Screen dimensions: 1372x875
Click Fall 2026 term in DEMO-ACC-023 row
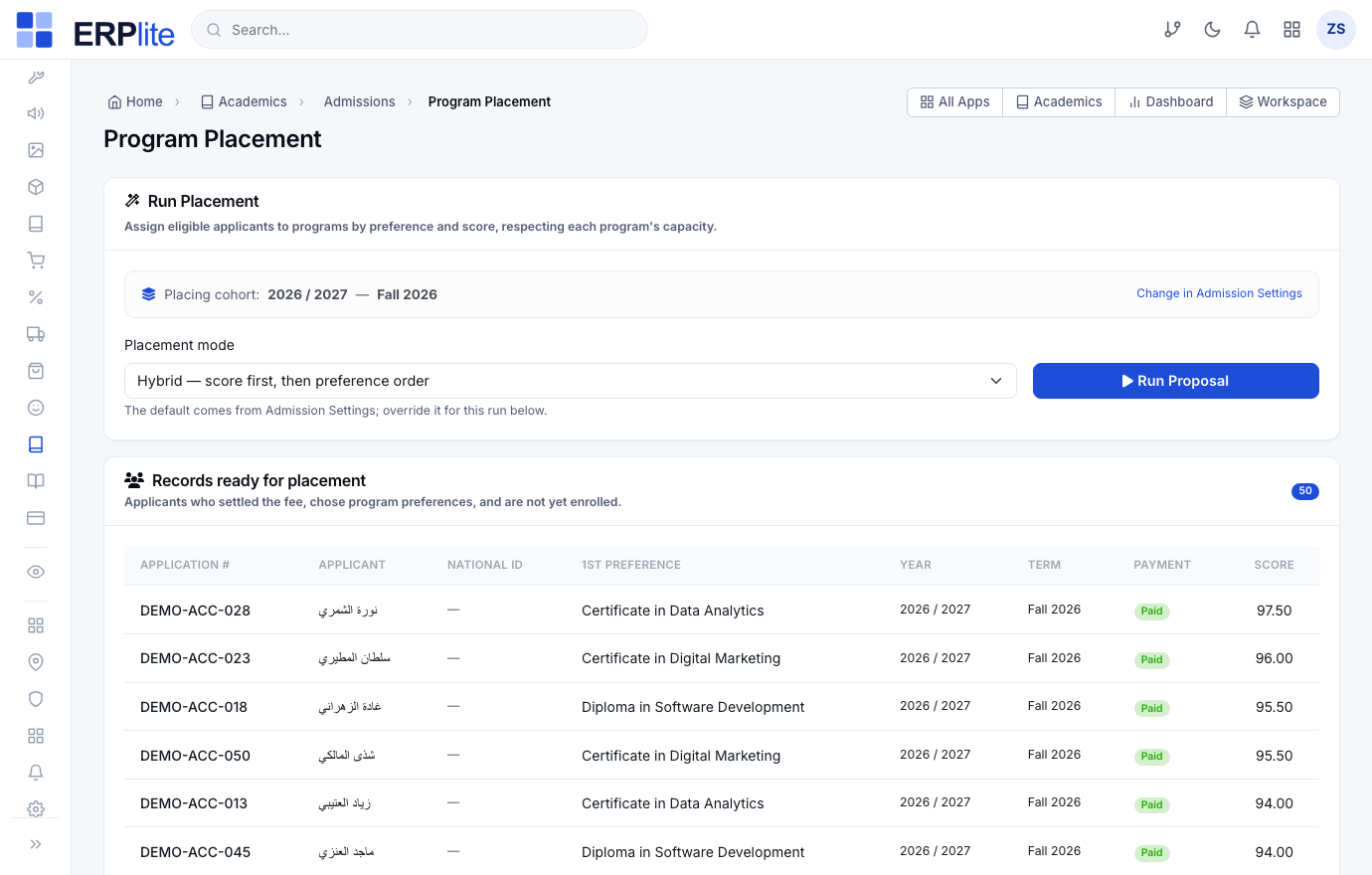[1054, 658]
